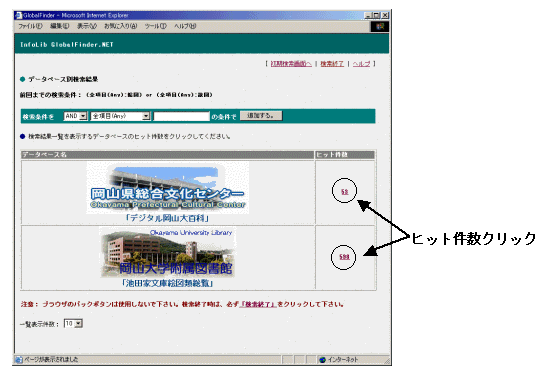Open the 表示(V) menu
Screen dimensions: 550x377
tap(87, 26)
